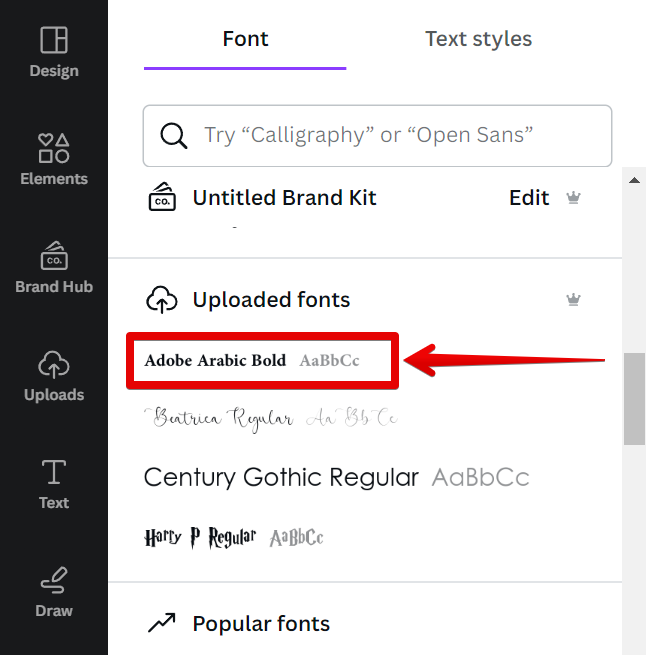Open Brand Hub in sidebar

pos(54,267)
